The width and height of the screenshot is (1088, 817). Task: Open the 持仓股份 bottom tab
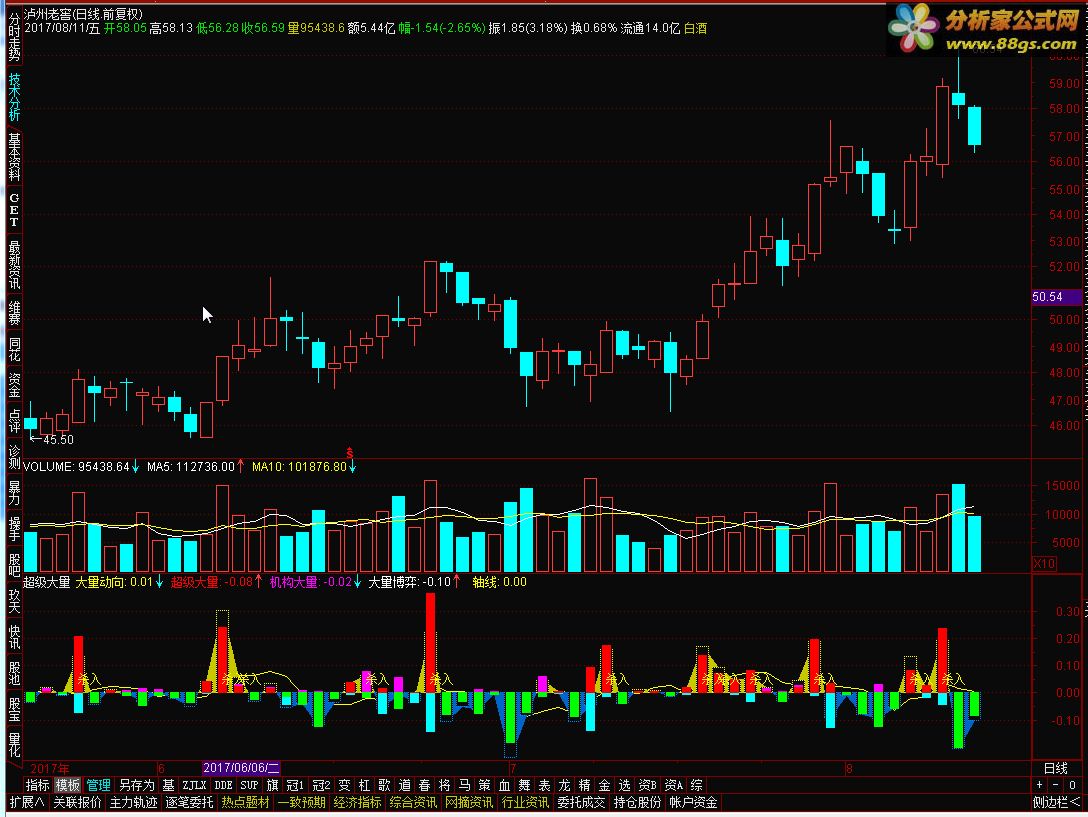coord(638,802)
